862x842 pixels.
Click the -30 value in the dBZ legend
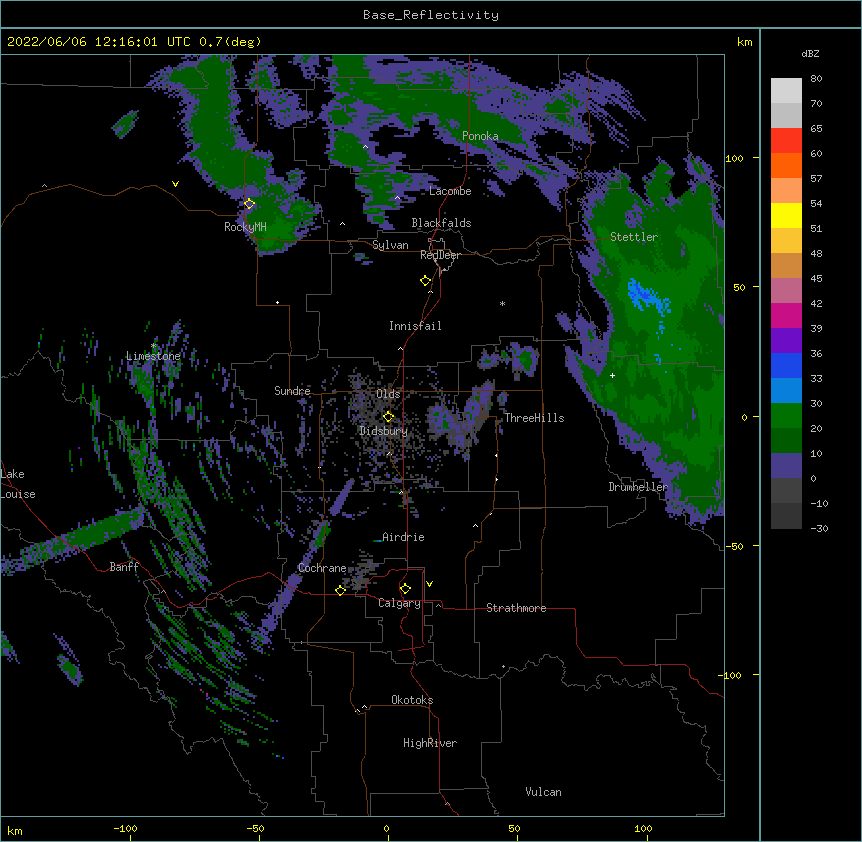[x=819, y=529]
